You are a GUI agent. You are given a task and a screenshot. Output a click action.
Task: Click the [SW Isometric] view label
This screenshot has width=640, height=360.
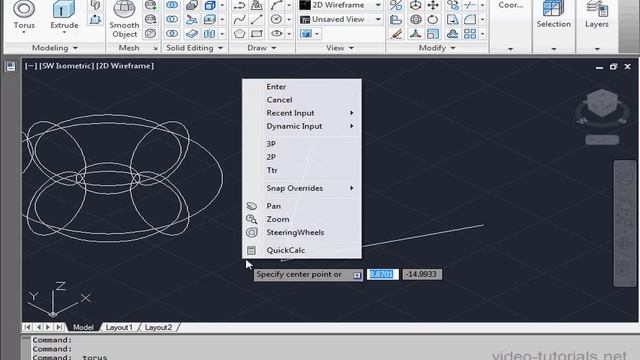[x=67, y=66]
